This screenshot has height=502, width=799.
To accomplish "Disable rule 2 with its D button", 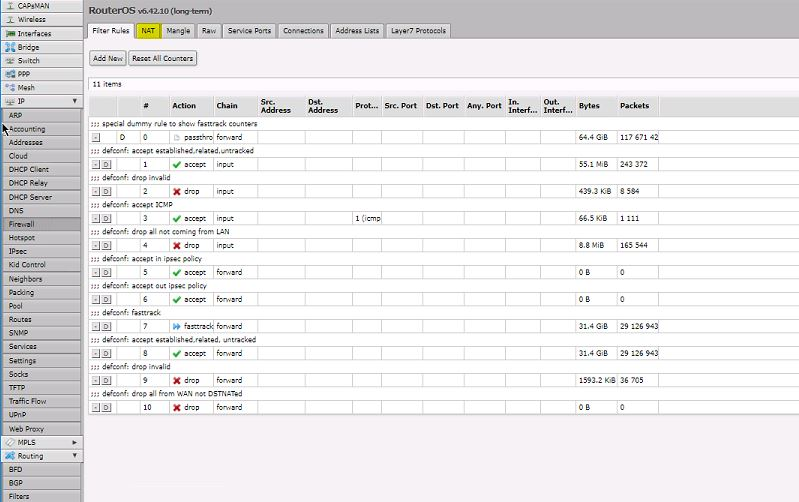I will click(106, 192).
